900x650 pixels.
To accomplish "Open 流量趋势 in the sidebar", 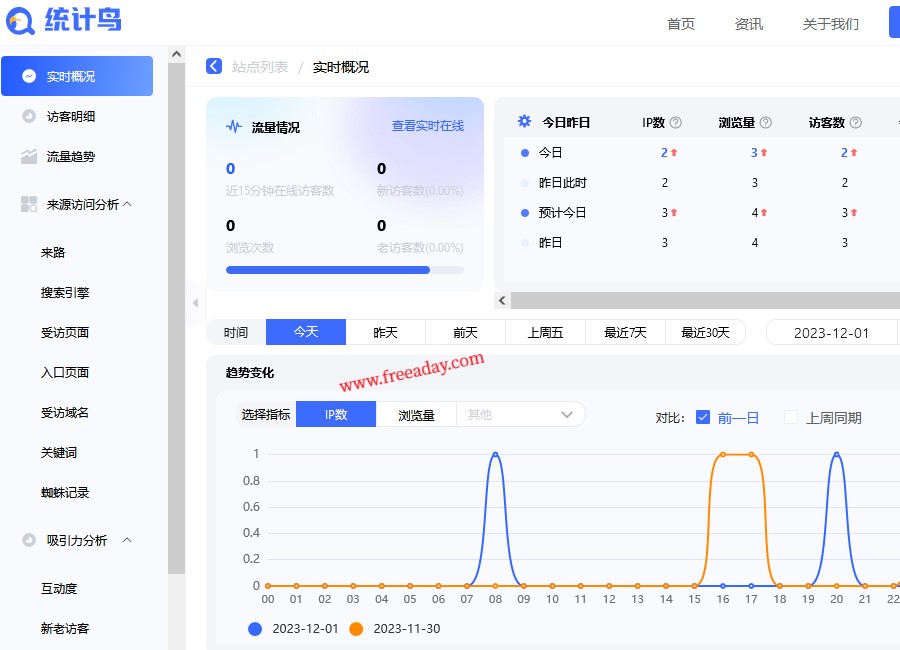I will 71,156.
